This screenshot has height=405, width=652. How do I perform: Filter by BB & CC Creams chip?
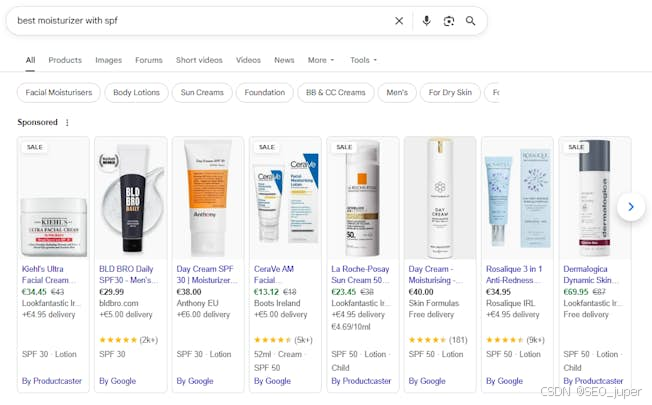click(x=336, y=92)
